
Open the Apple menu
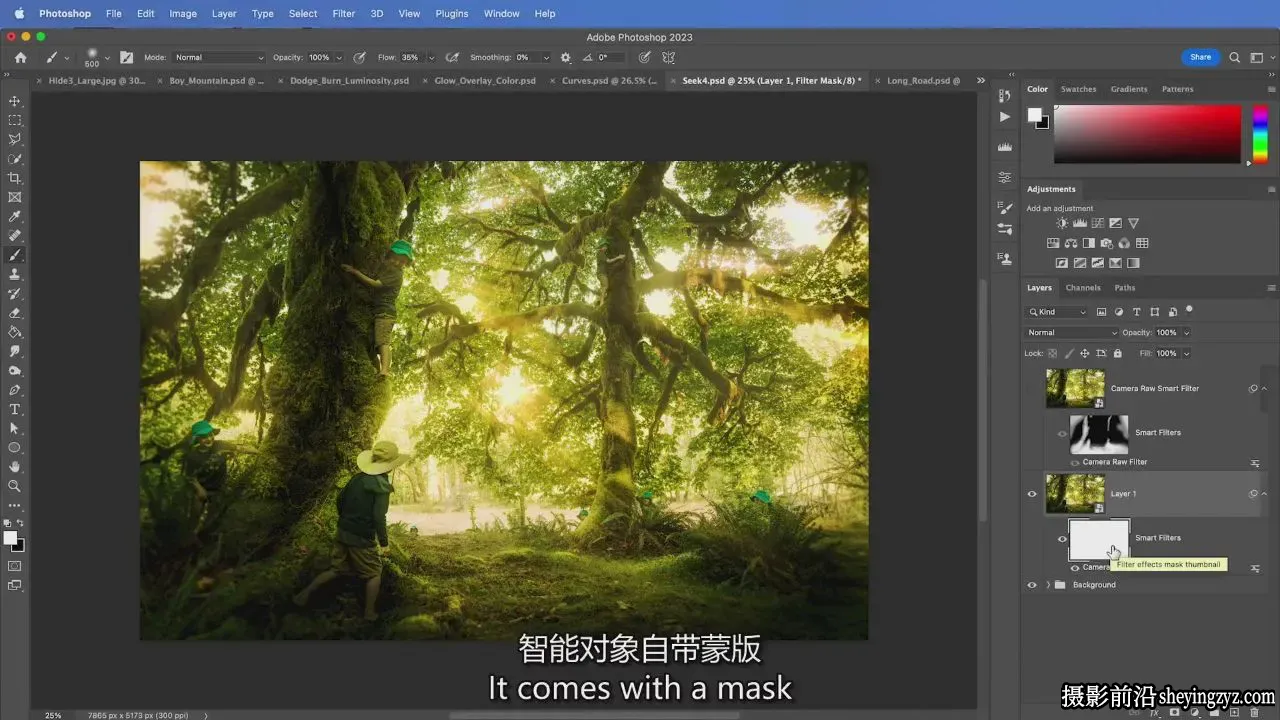(x=18, y=14)
